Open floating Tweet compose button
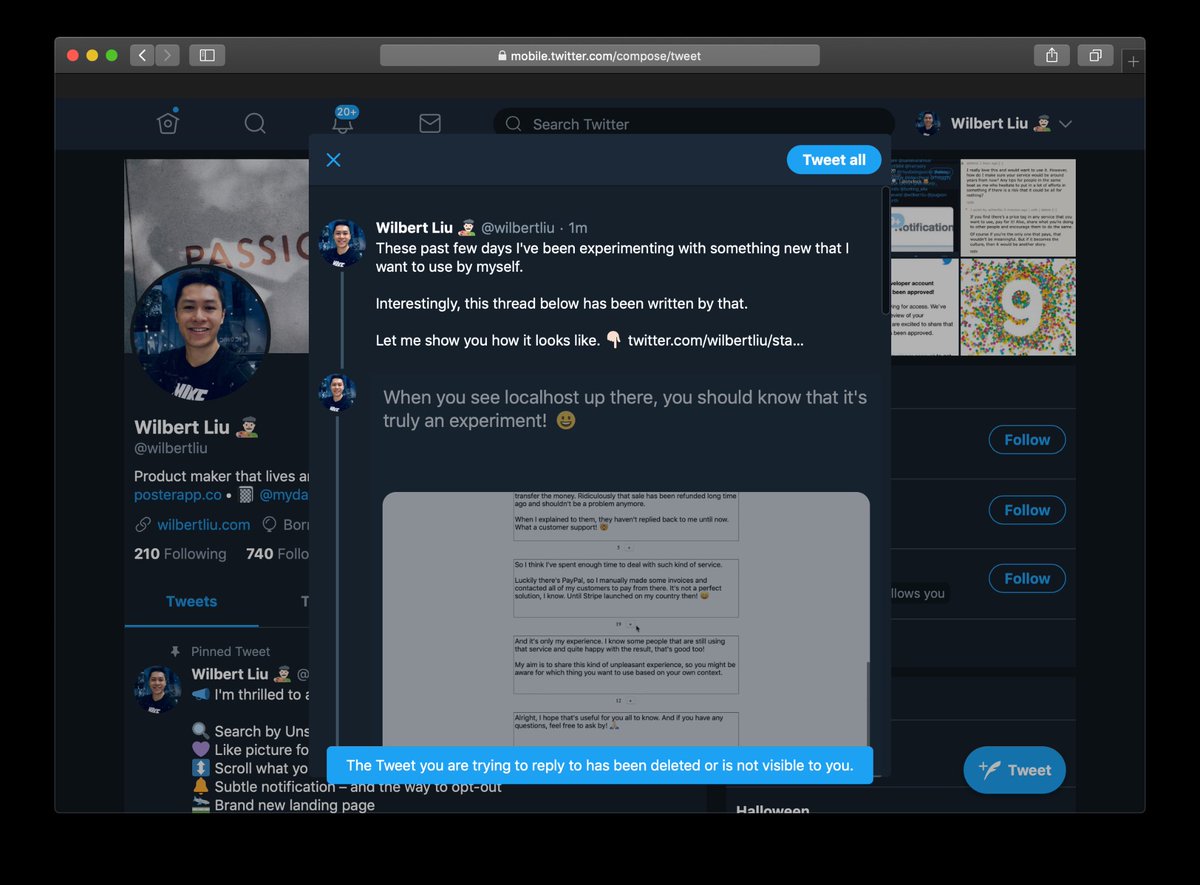 [x=1015, y=770]
